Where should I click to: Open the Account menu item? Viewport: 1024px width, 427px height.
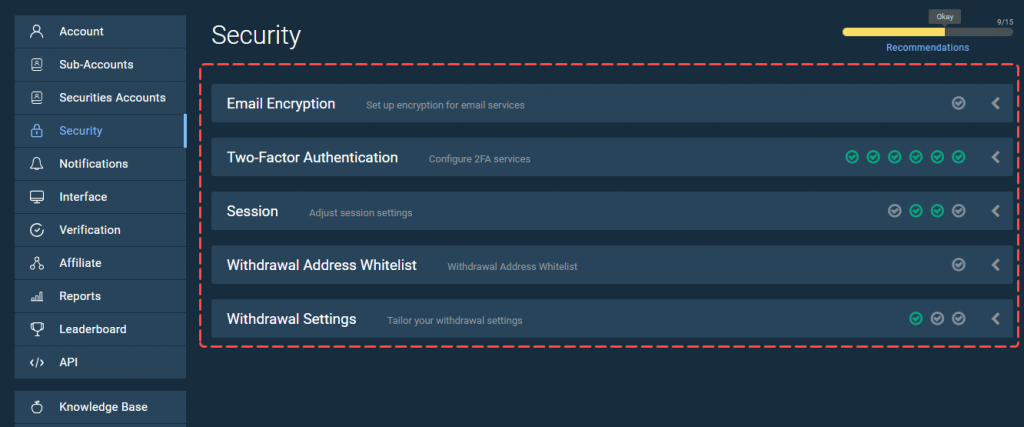click(100, 31)
